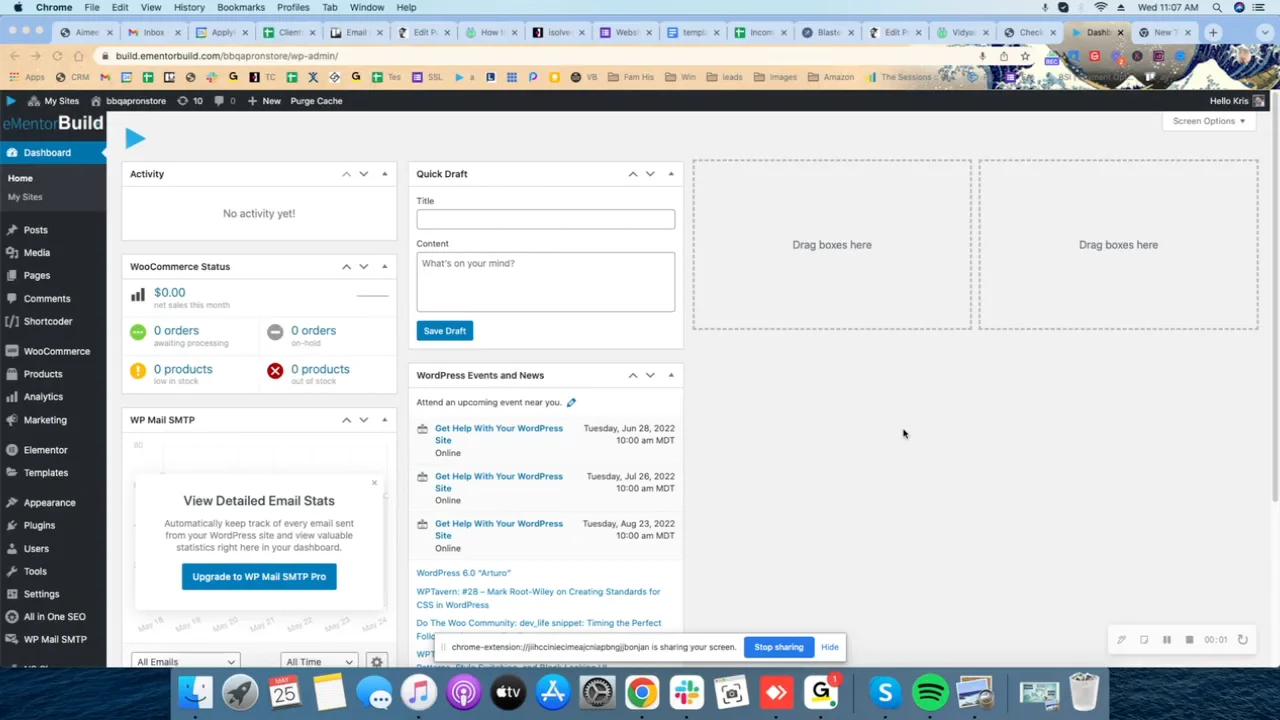Viewport: 1280px width, 720px height.
Task: Open the WP Mail SMTP widget settings gear
Action: pos(376,662)
